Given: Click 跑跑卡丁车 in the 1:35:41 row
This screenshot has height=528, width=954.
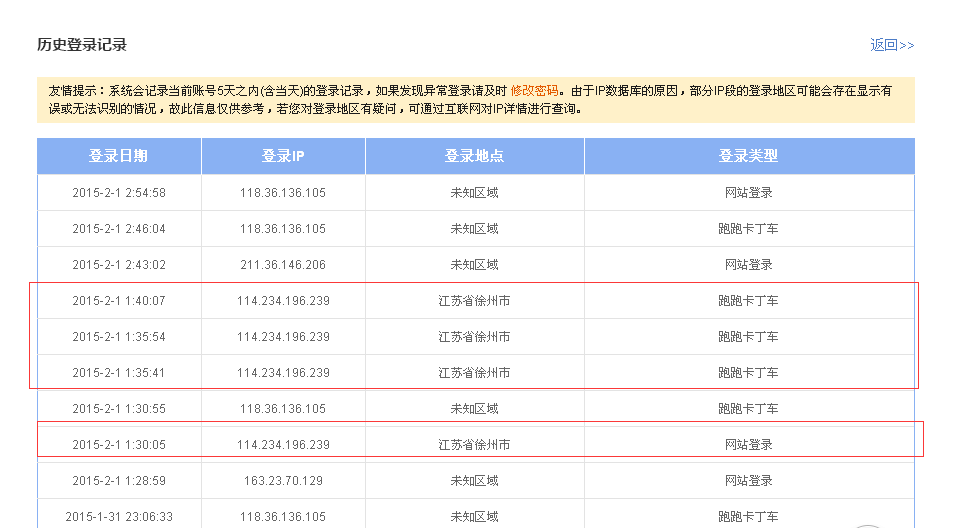Looking at the screenshot, I should click(749, 372).
